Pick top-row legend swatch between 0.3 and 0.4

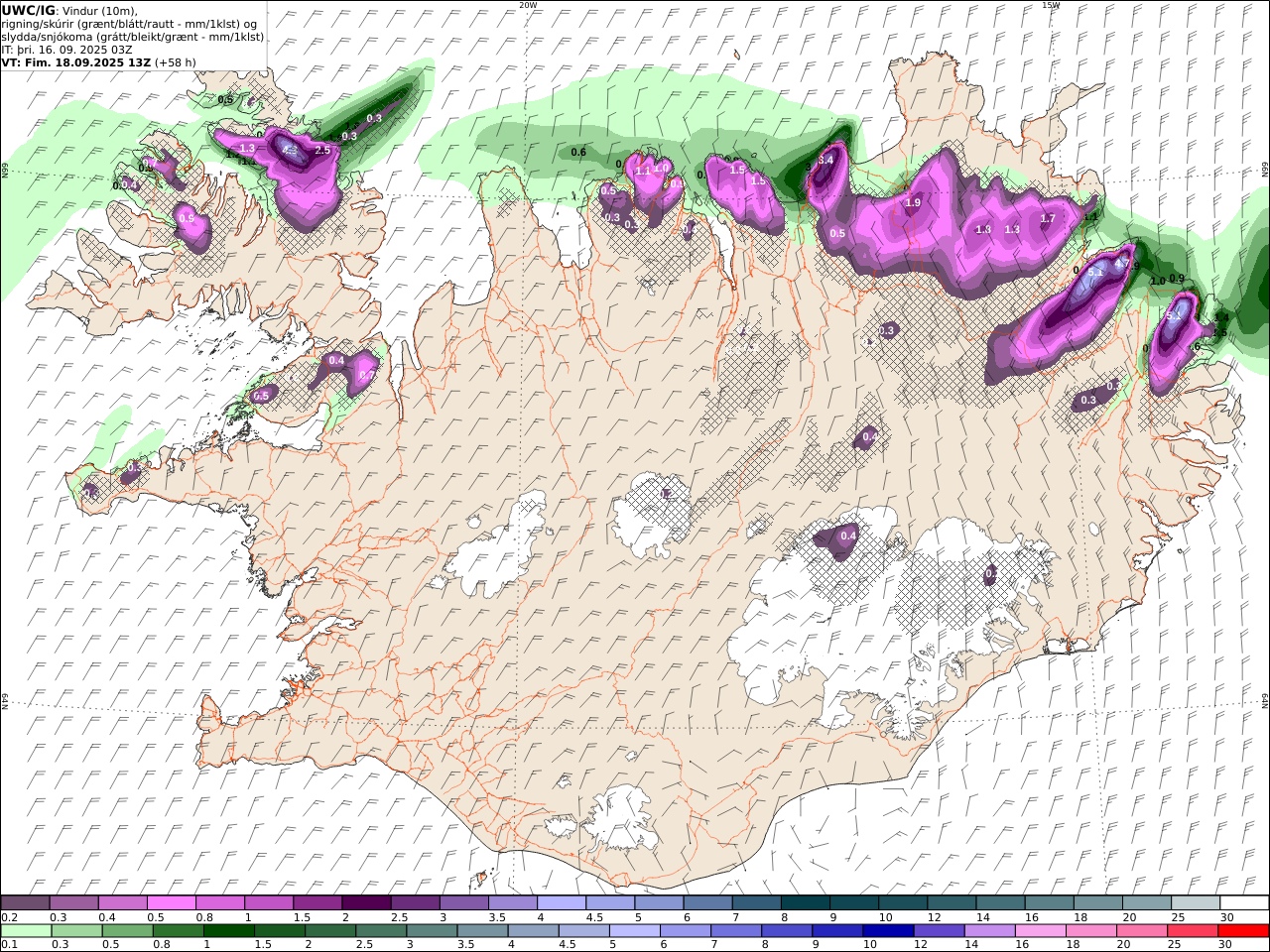click(74, 902)
